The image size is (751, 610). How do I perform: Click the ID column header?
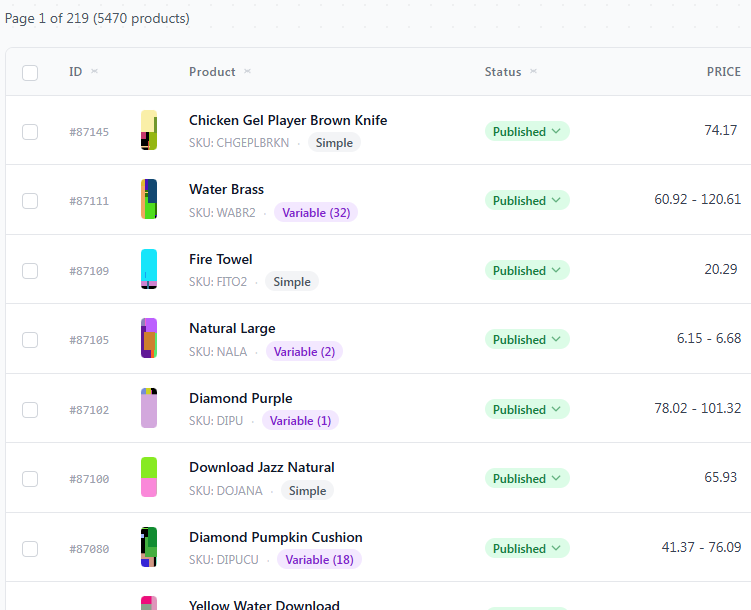pos(76,72)
